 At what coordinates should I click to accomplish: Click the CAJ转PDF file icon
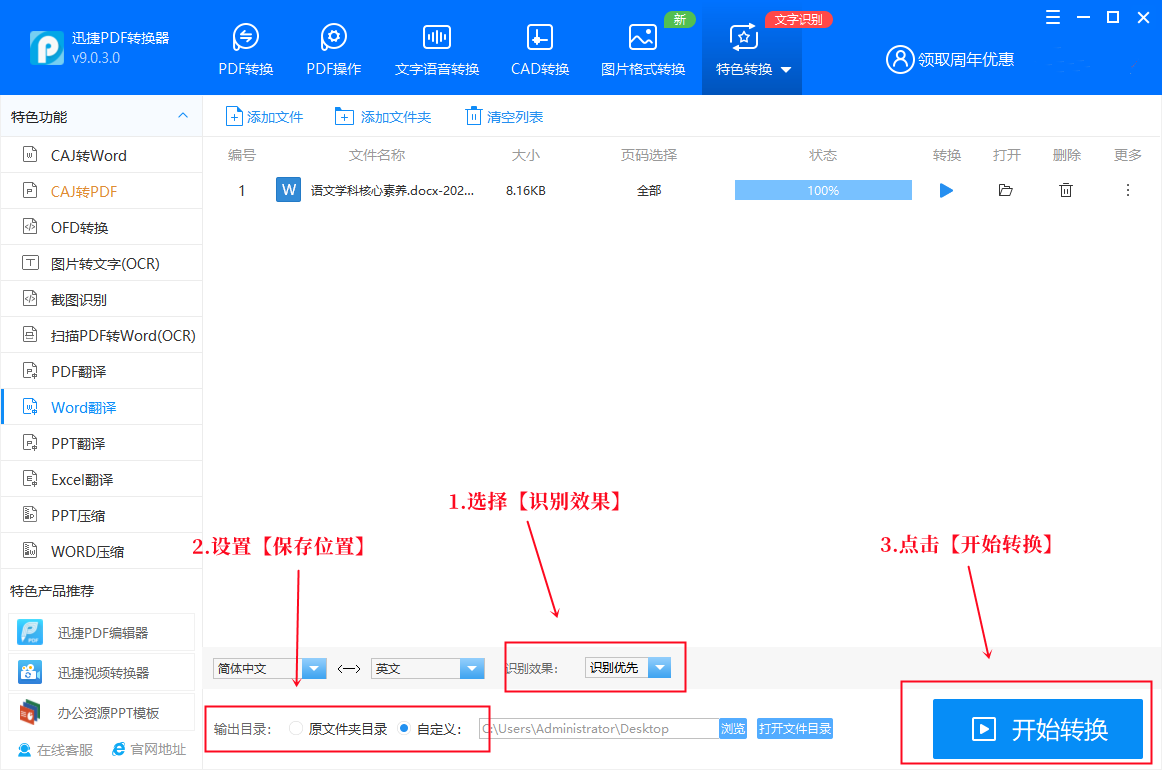[x=30, y=191]
